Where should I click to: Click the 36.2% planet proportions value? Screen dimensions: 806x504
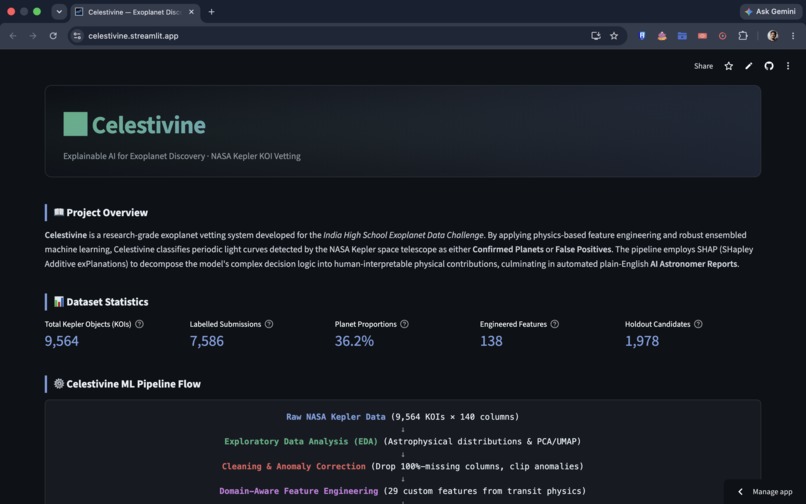[354, 341]
